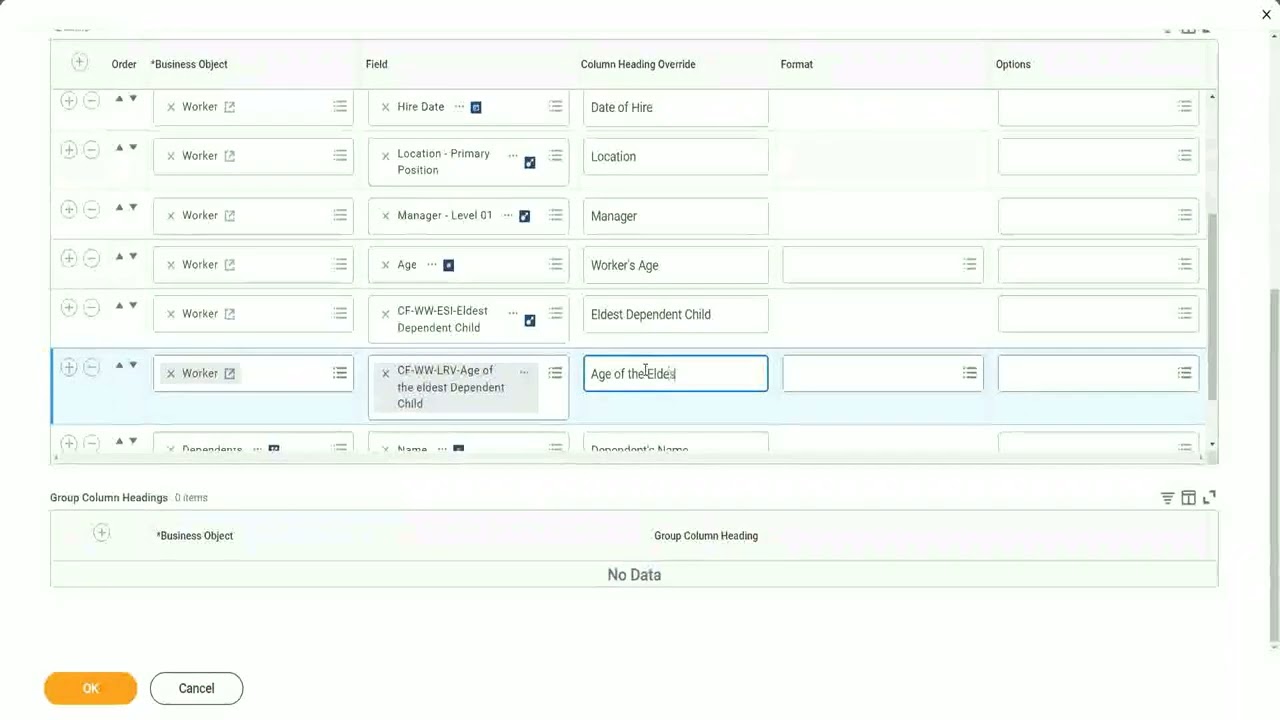This screenshot has height=720, width=1280.
Task: Edit the Manager column heading override
Action: click(676, 216)
